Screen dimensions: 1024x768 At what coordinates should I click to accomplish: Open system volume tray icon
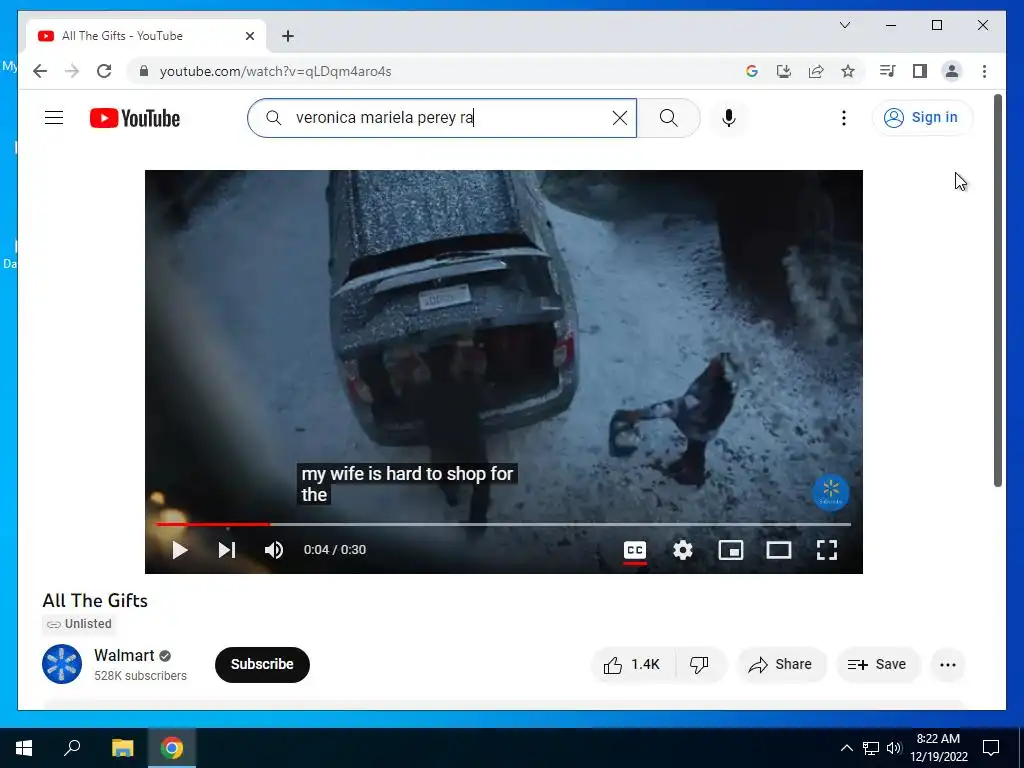[x=894, y=748]
